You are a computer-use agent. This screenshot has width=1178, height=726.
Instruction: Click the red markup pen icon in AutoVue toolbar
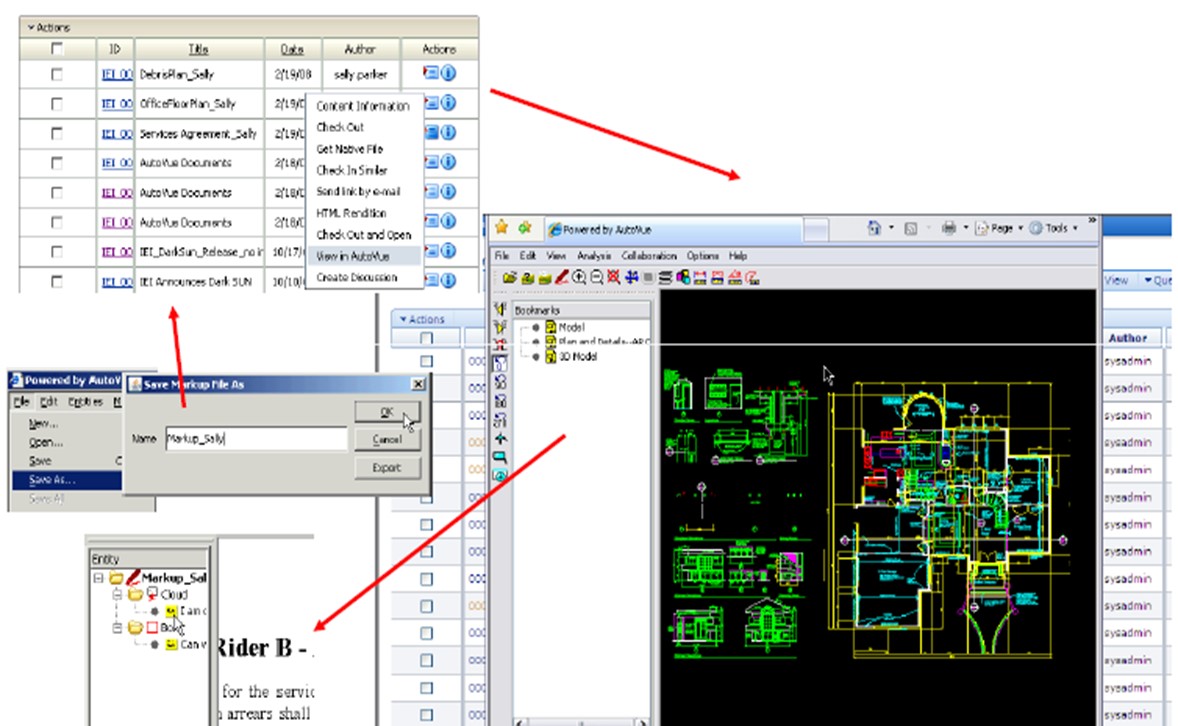click(x=562, y=278)
